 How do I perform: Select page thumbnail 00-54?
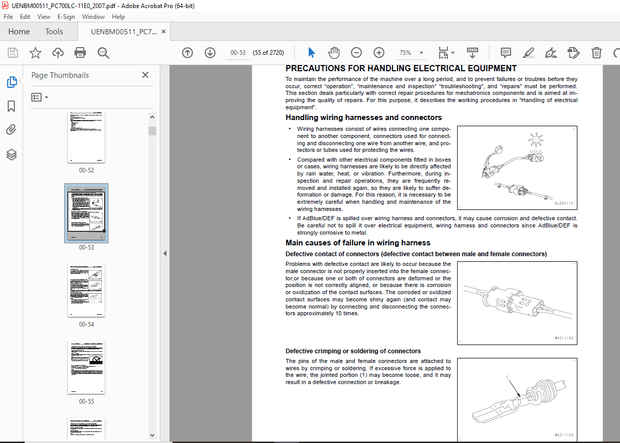coord(86,290)
